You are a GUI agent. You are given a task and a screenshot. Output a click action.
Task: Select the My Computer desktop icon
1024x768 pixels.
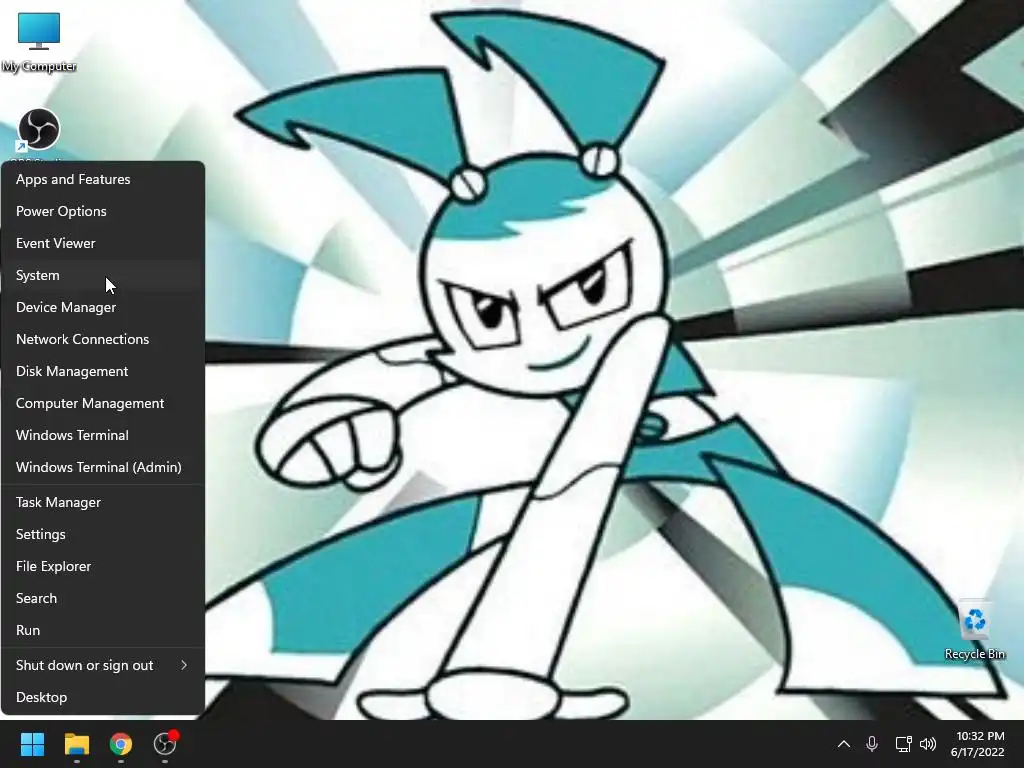39,42
